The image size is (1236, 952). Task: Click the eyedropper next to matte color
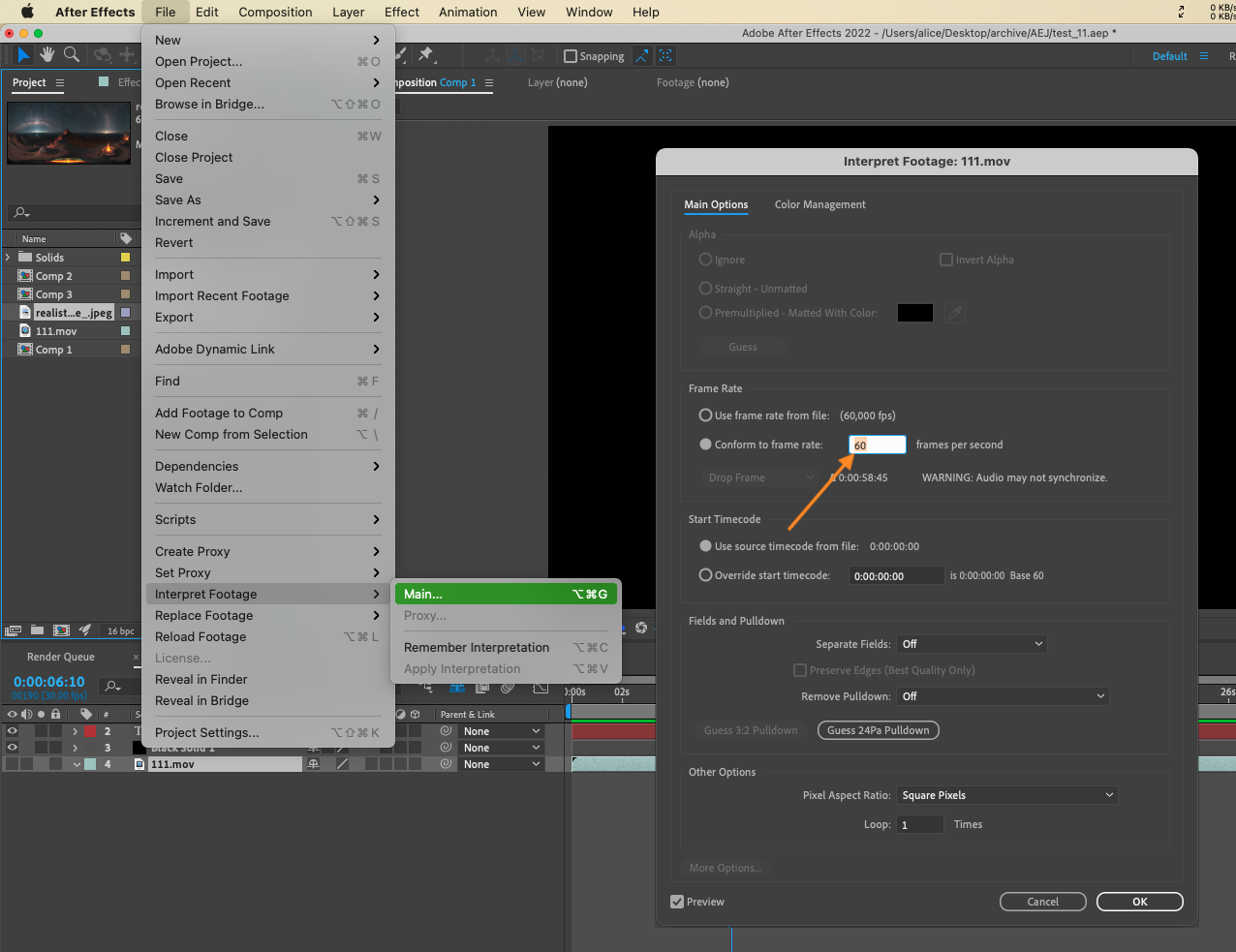(x=955, y=313)
